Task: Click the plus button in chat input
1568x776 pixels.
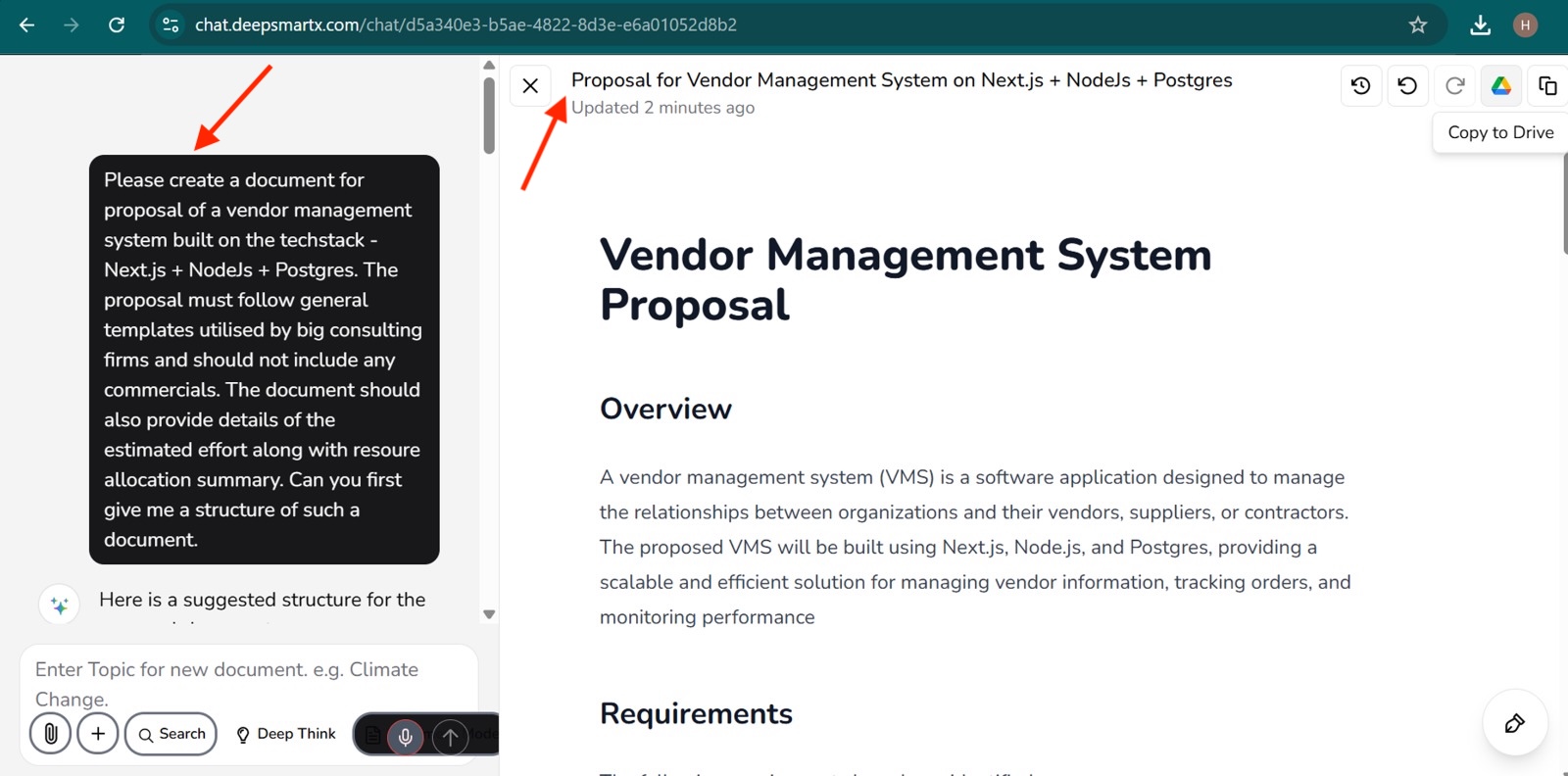Action: click(x=98, y=734)
